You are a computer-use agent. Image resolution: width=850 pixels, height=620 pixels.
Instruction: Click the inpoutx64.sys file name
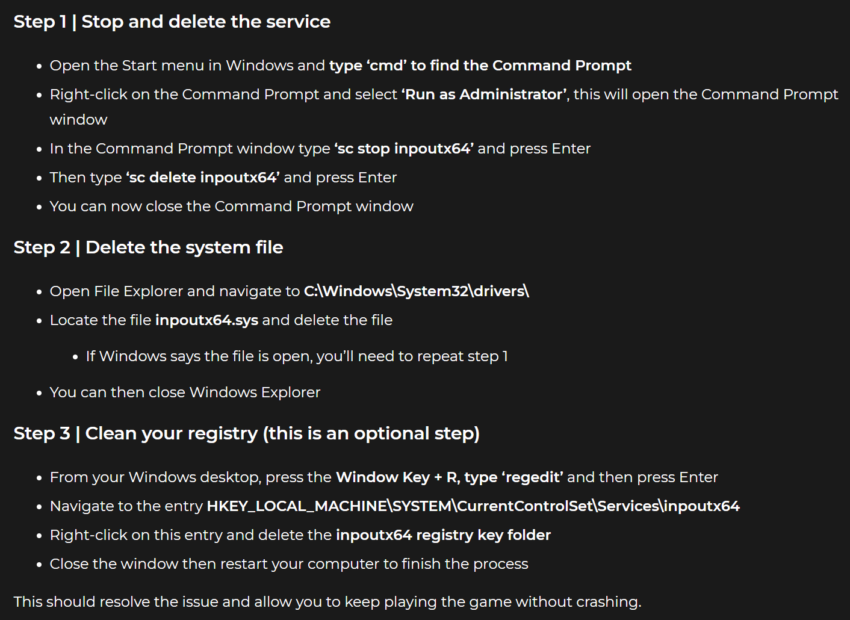click(207, 320)
